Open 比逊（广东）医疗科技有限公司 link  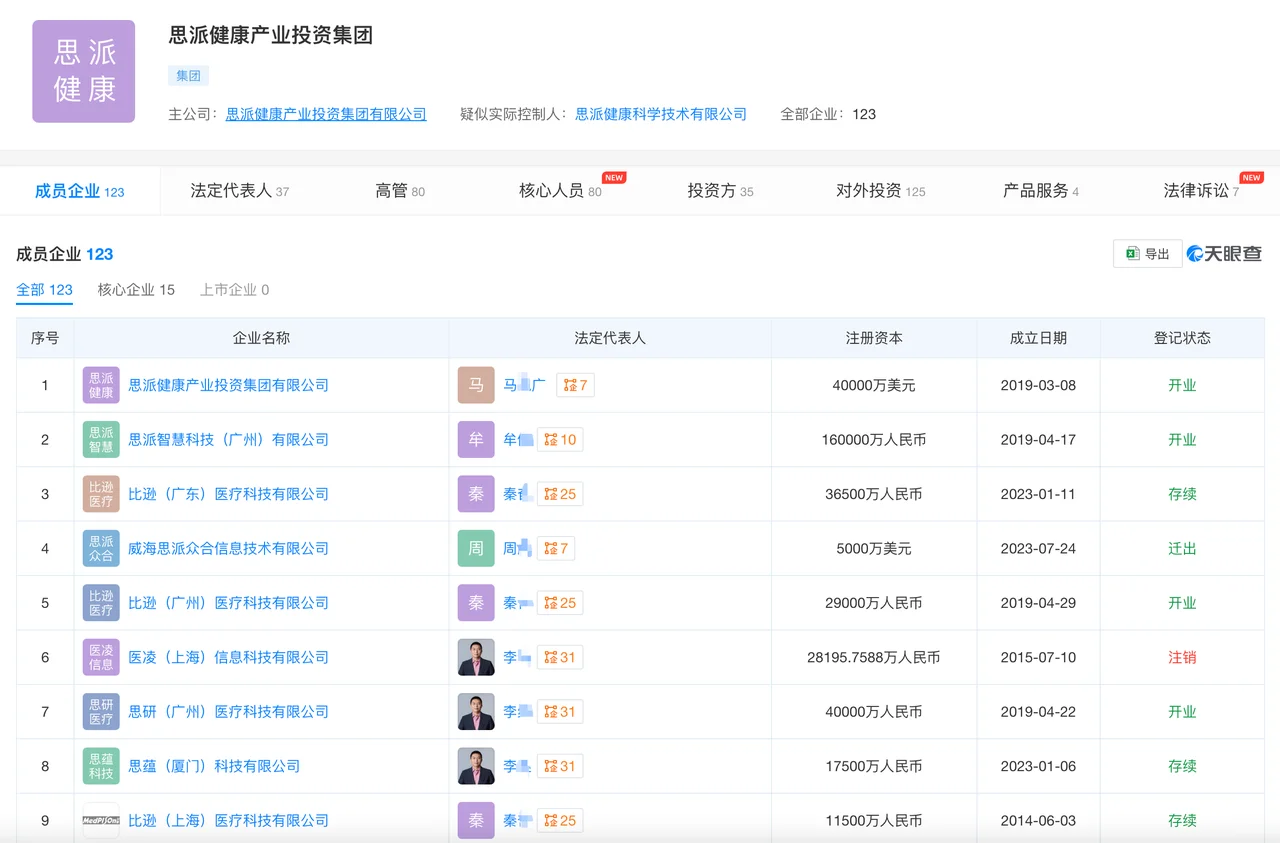(228, 494)
